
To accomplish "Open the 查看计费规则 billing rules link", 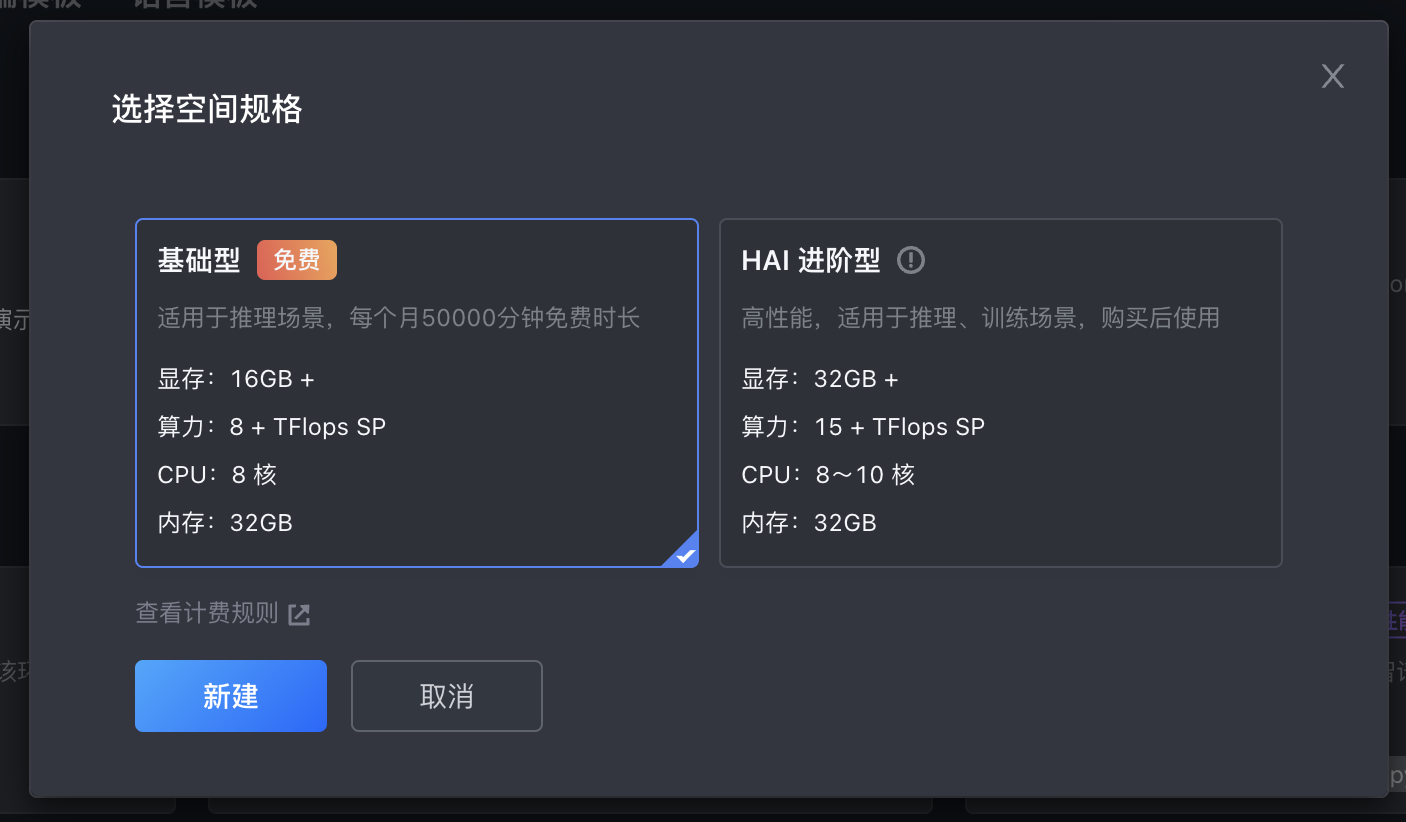I will pyautogui.click(x=207, y=613).
